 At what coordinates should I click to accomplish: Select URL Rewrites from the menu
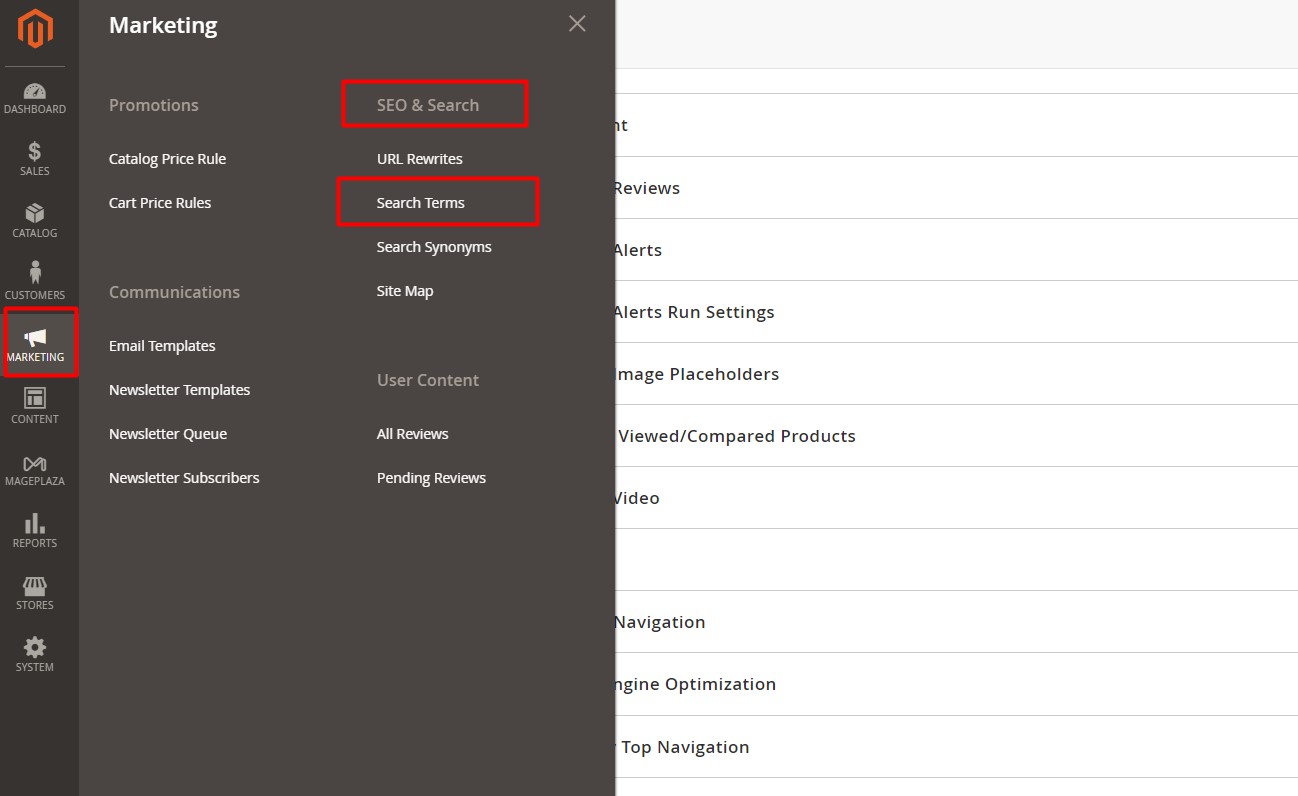pos(419,158)
